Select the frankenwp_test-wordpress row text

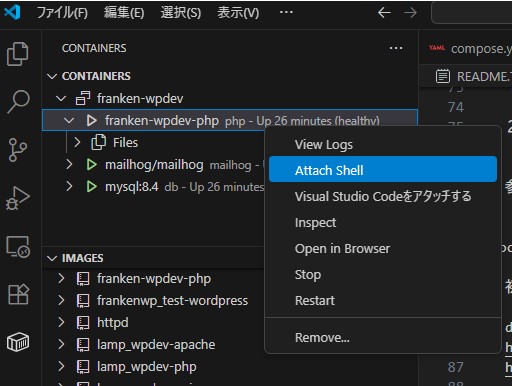pyautogui.click(x=172, y=300)
